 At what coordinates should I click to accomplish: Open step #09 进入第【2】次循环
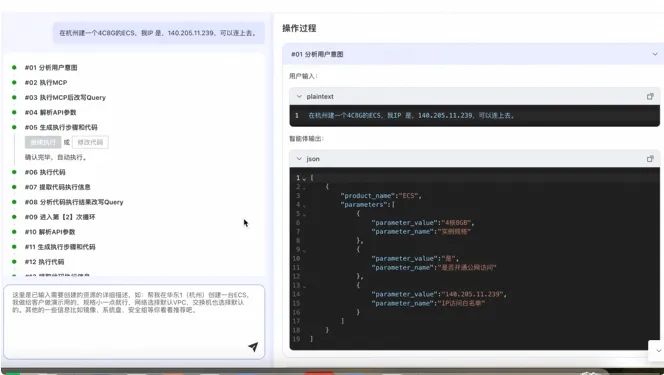(x=60, y=217)
